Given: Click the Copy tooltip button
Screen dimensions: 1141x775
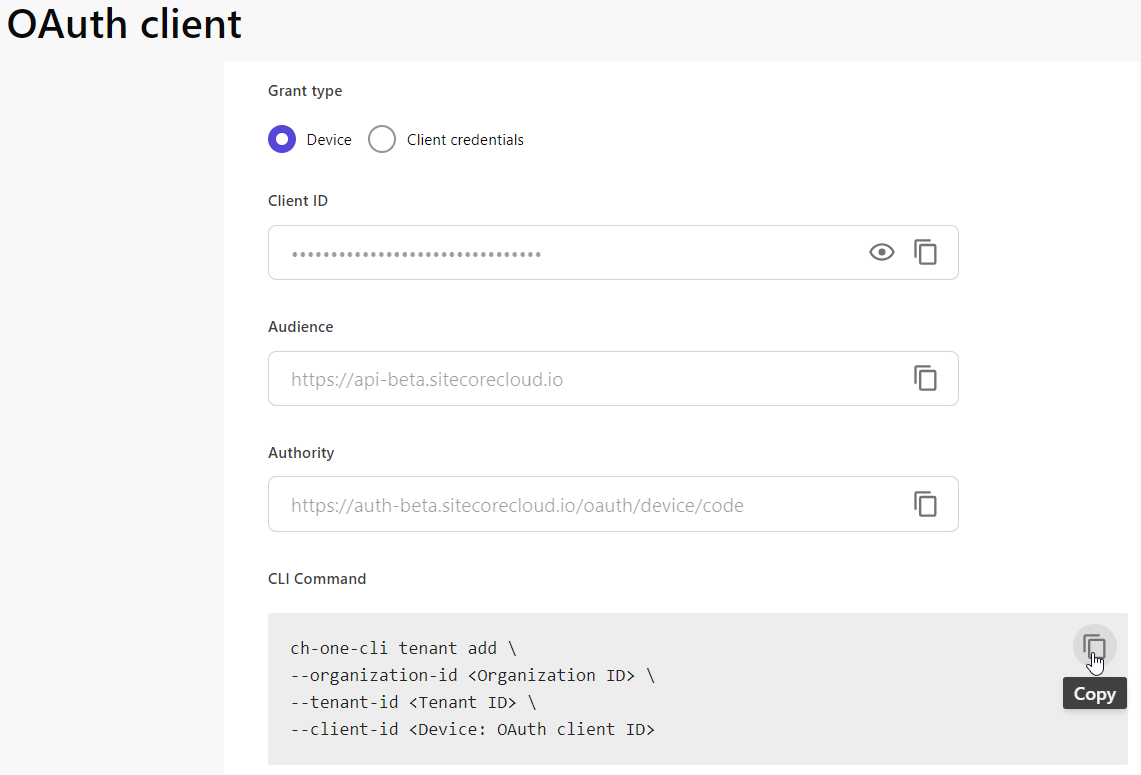Looking at the screenshot, I should pos(1094,693).
